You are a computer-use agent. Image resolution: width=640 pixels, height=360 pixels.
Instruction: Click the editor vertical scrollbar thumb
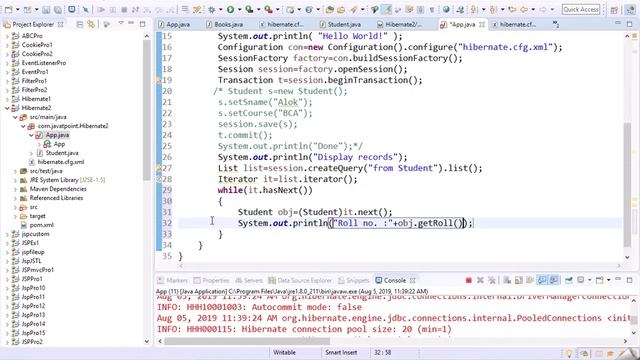627,184
